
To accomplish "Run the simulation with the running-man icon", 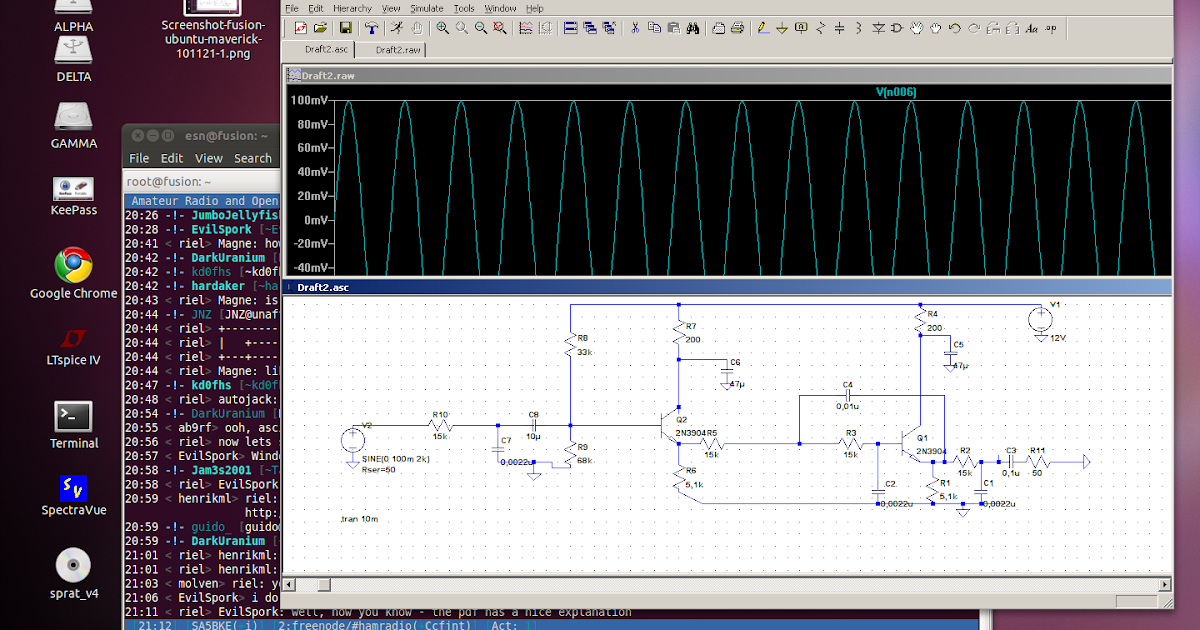I will coord(397,28).
